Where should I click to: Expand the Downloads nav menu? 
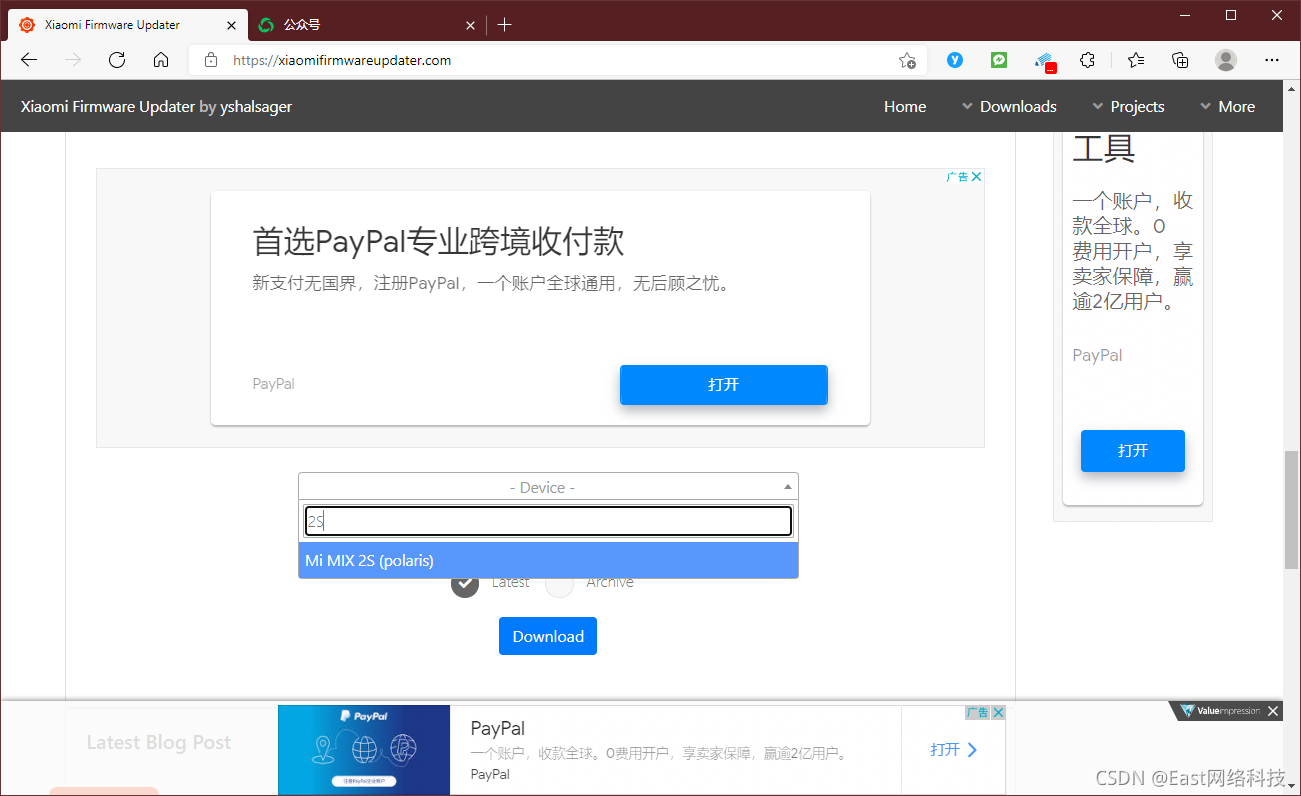pyautogui.click(x=1009, y=106)
